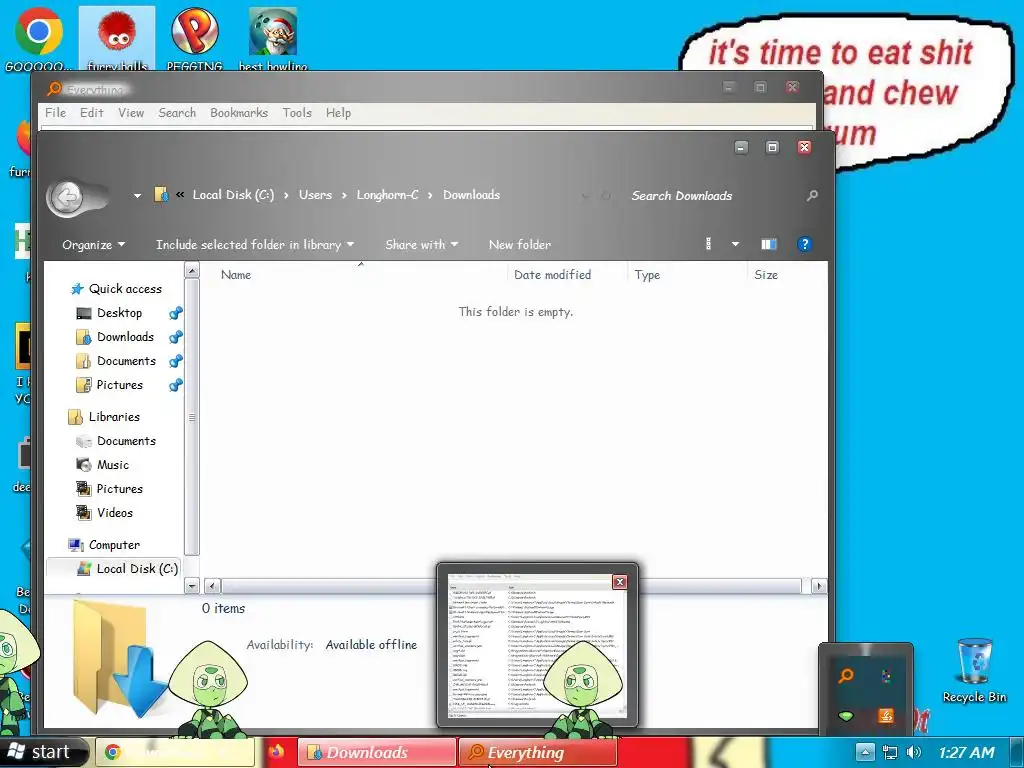This screenshot has height=768, width=1024.
Task: Click the folder icon in address bar
Action: (161, 195)
